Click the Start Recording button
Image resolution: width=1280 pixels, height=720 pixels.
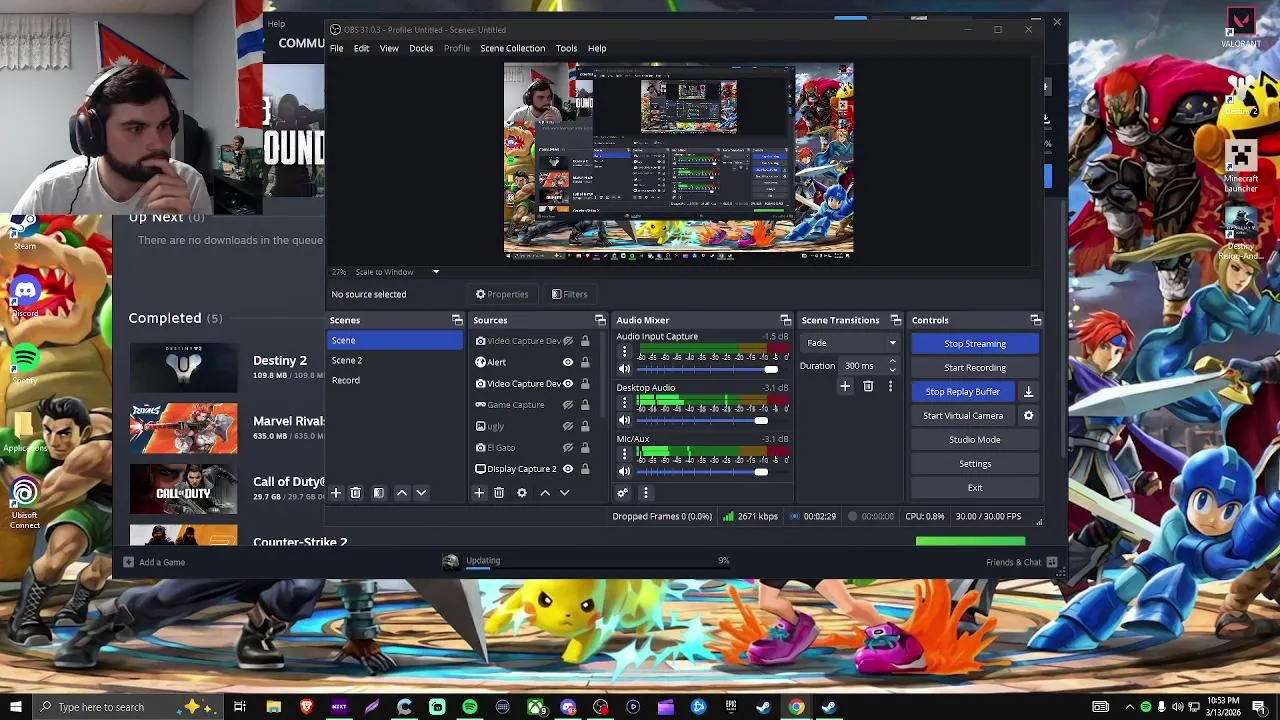975,368
